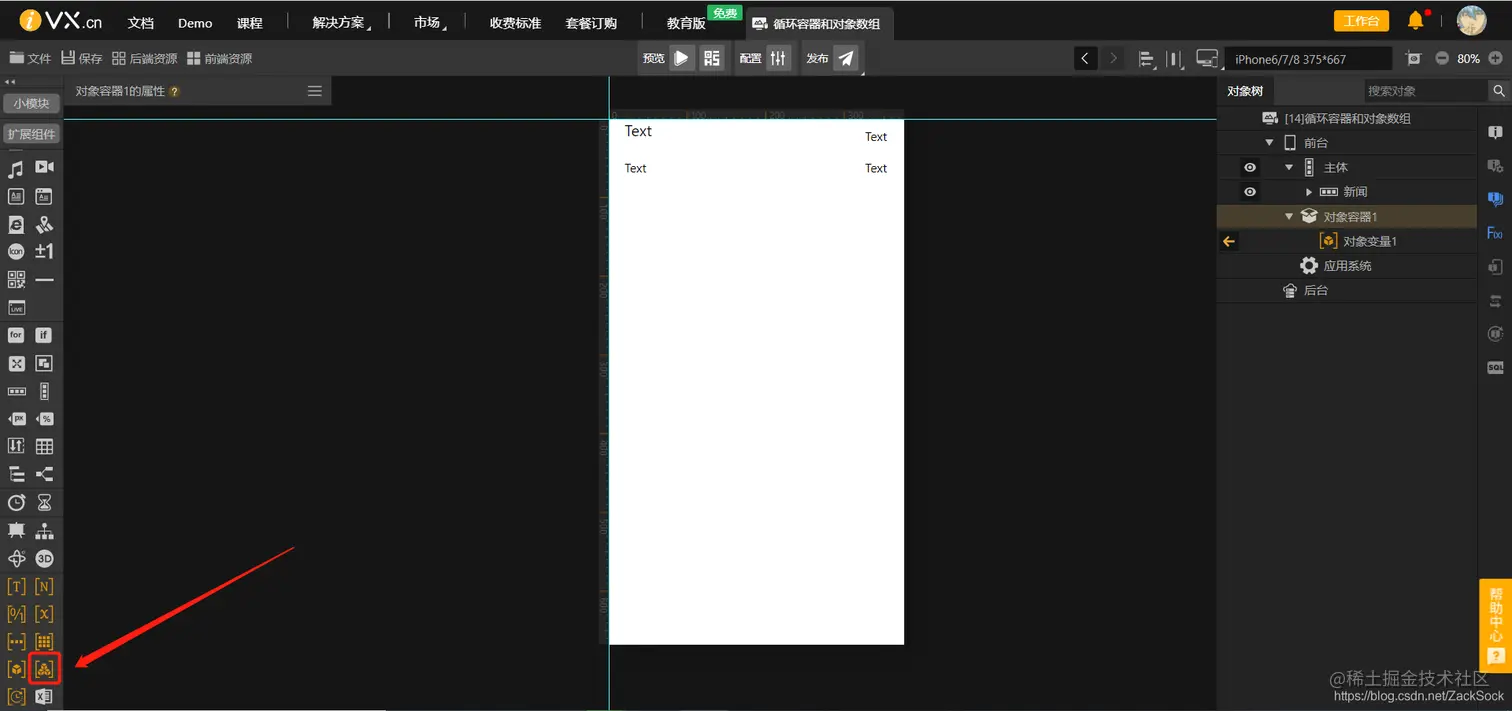Expand the 新闻 tree node

(1309, 192)
